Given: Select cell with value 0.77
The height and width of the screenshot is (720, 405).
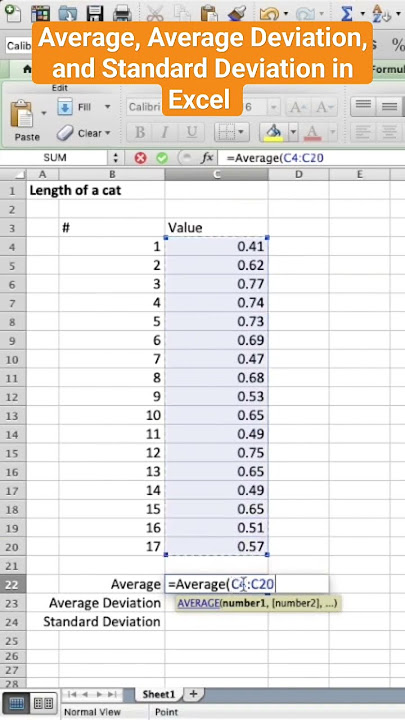Looking at the screenshot, I should pyautogui.click(x=217, y=284).
